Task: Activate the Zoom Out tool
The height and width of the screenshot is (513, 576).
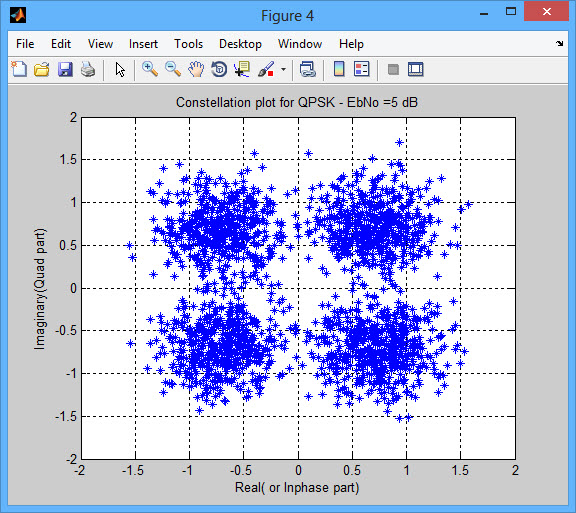Action: tap(173, 69)
